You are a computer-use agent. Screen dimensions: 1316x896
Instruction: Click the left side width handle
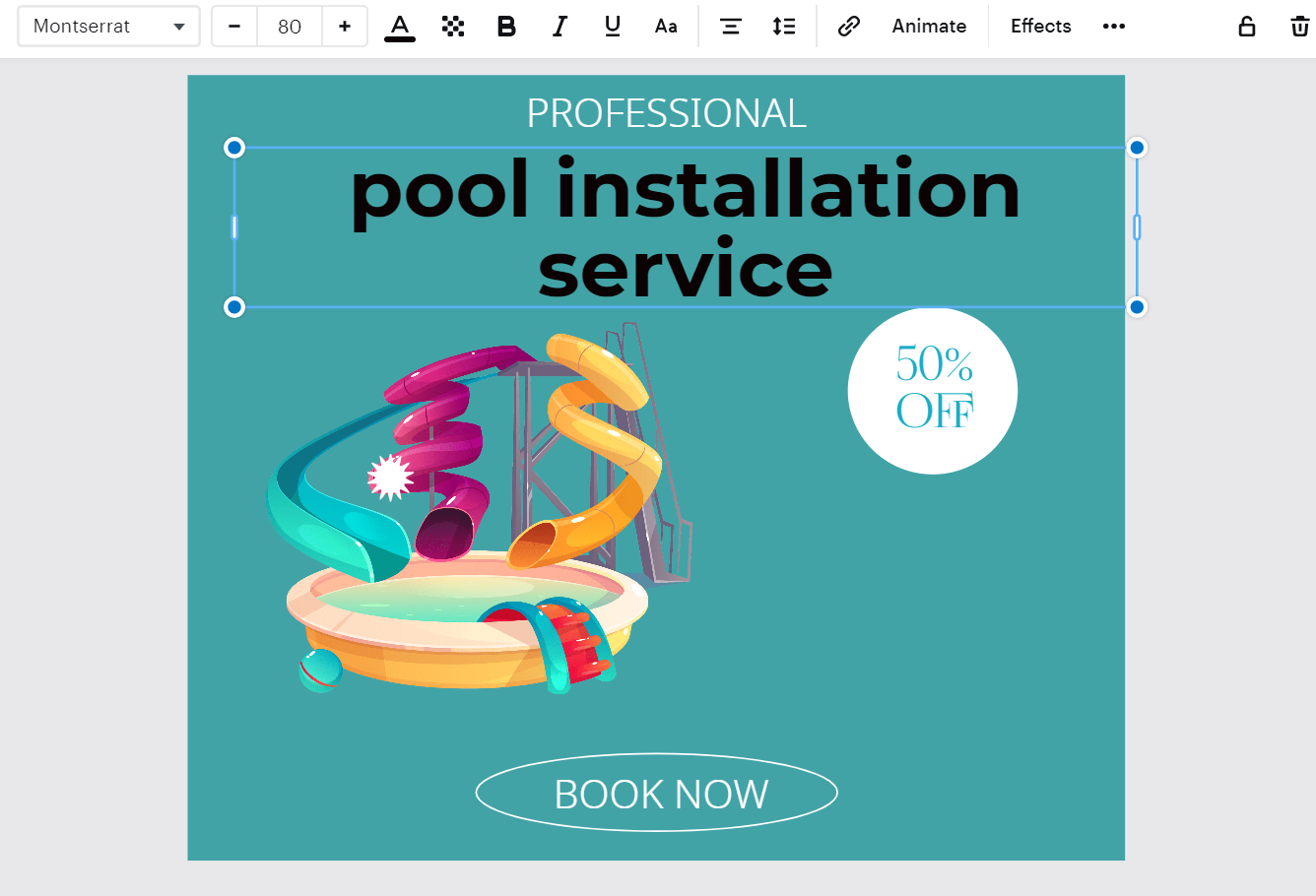point(234,227)
